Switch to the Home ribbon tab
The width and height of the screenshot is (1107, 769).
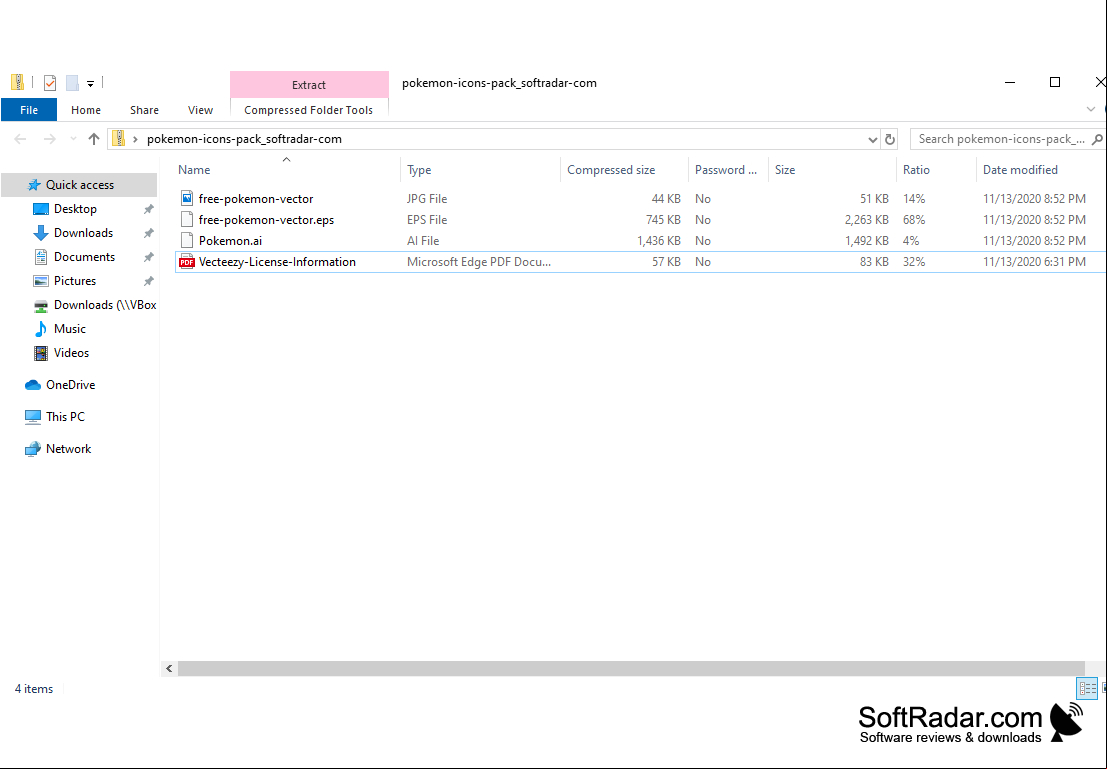click(85, 110)
